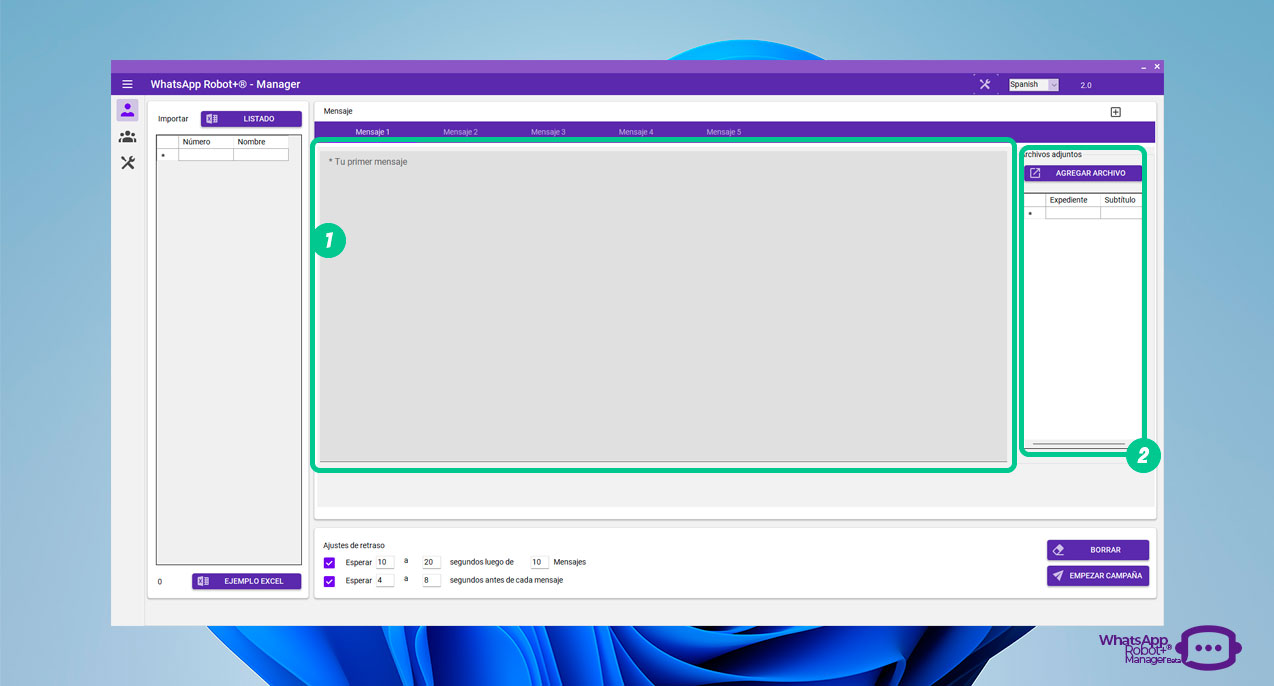Click the first message text area
Screen dimensions: 1274x686
[x=663, y=306]
